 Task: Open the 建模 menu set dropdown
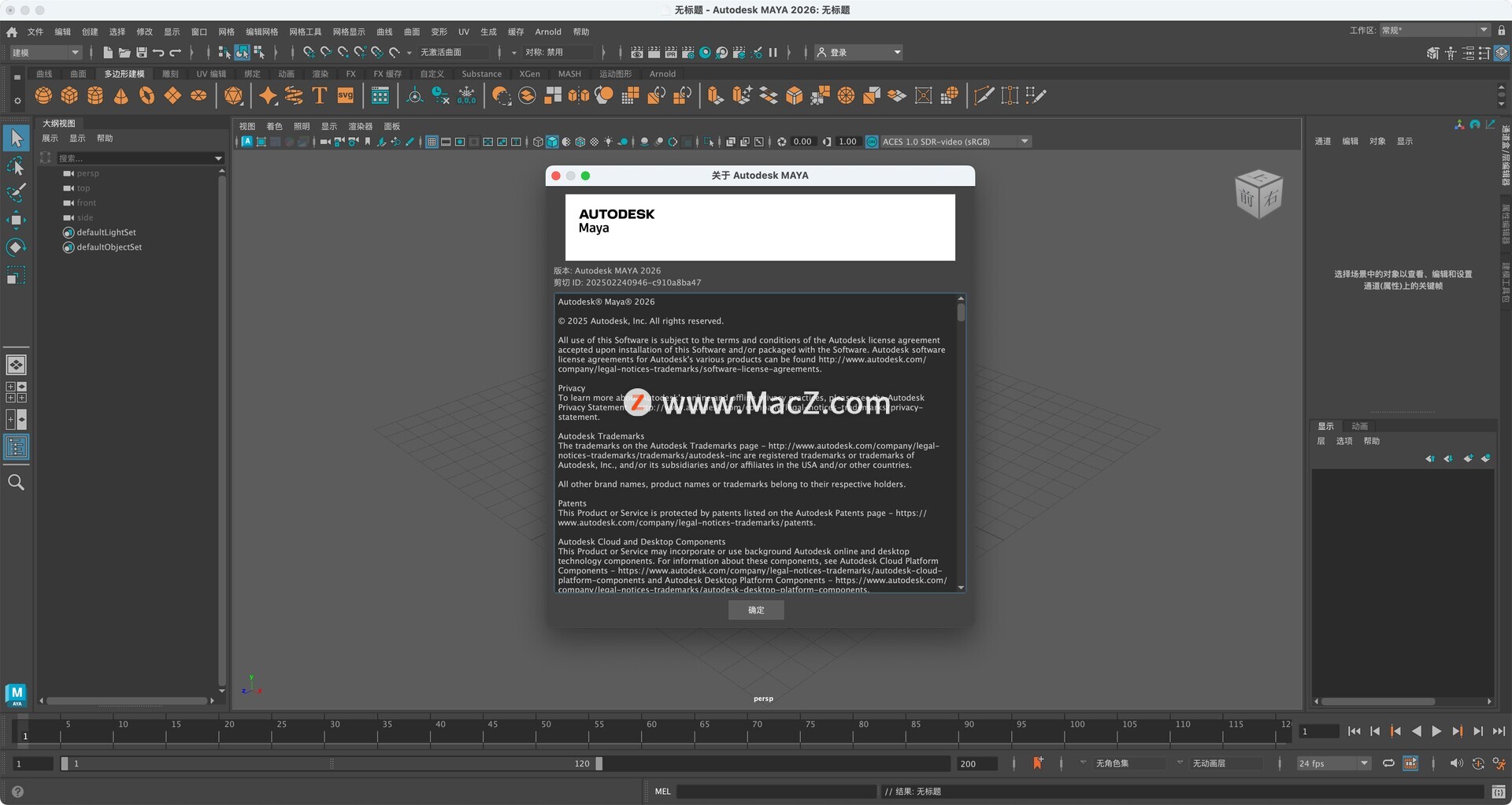[46, 53]
